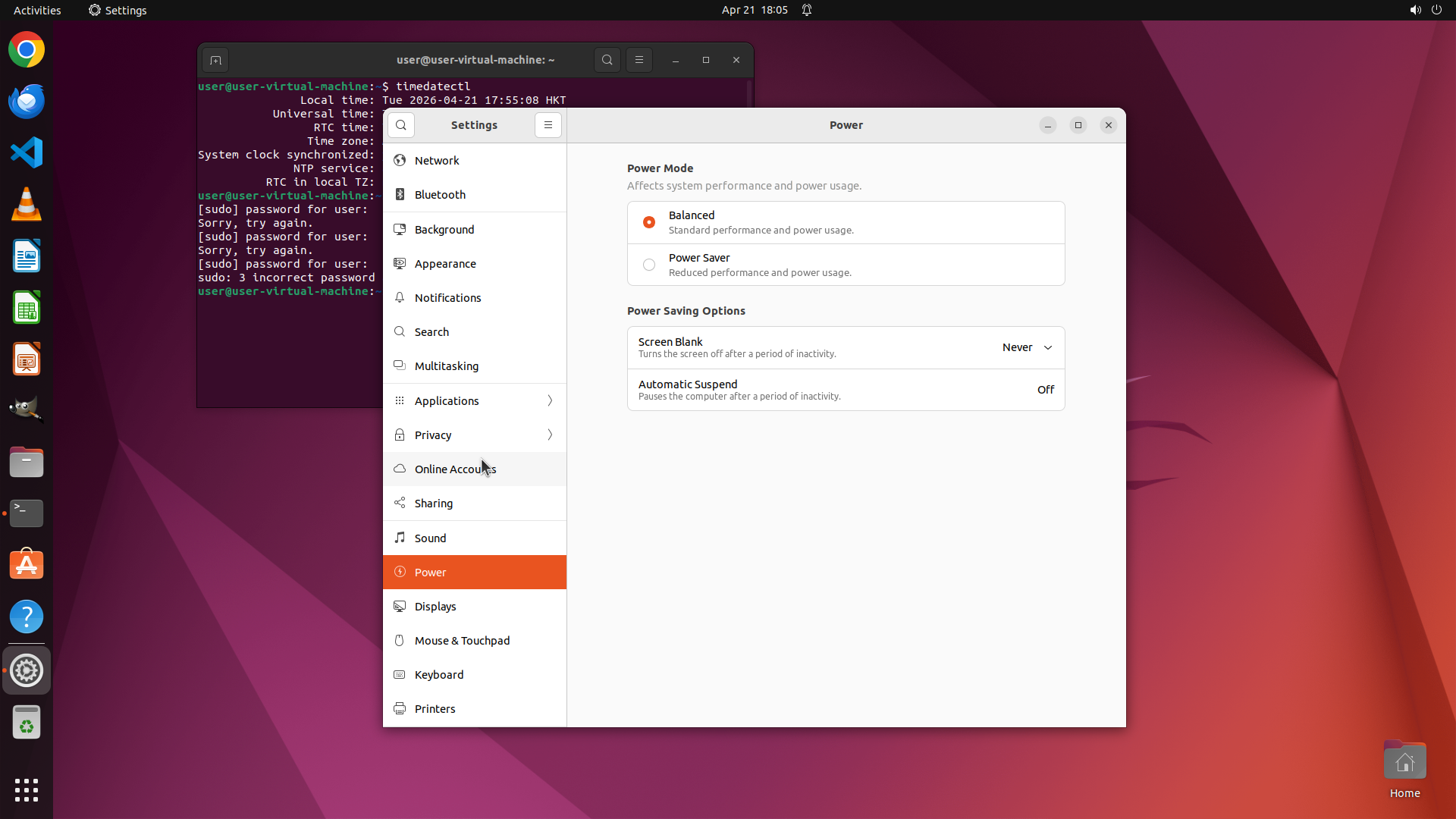Expand the Privacy settings section

(475, 435)
